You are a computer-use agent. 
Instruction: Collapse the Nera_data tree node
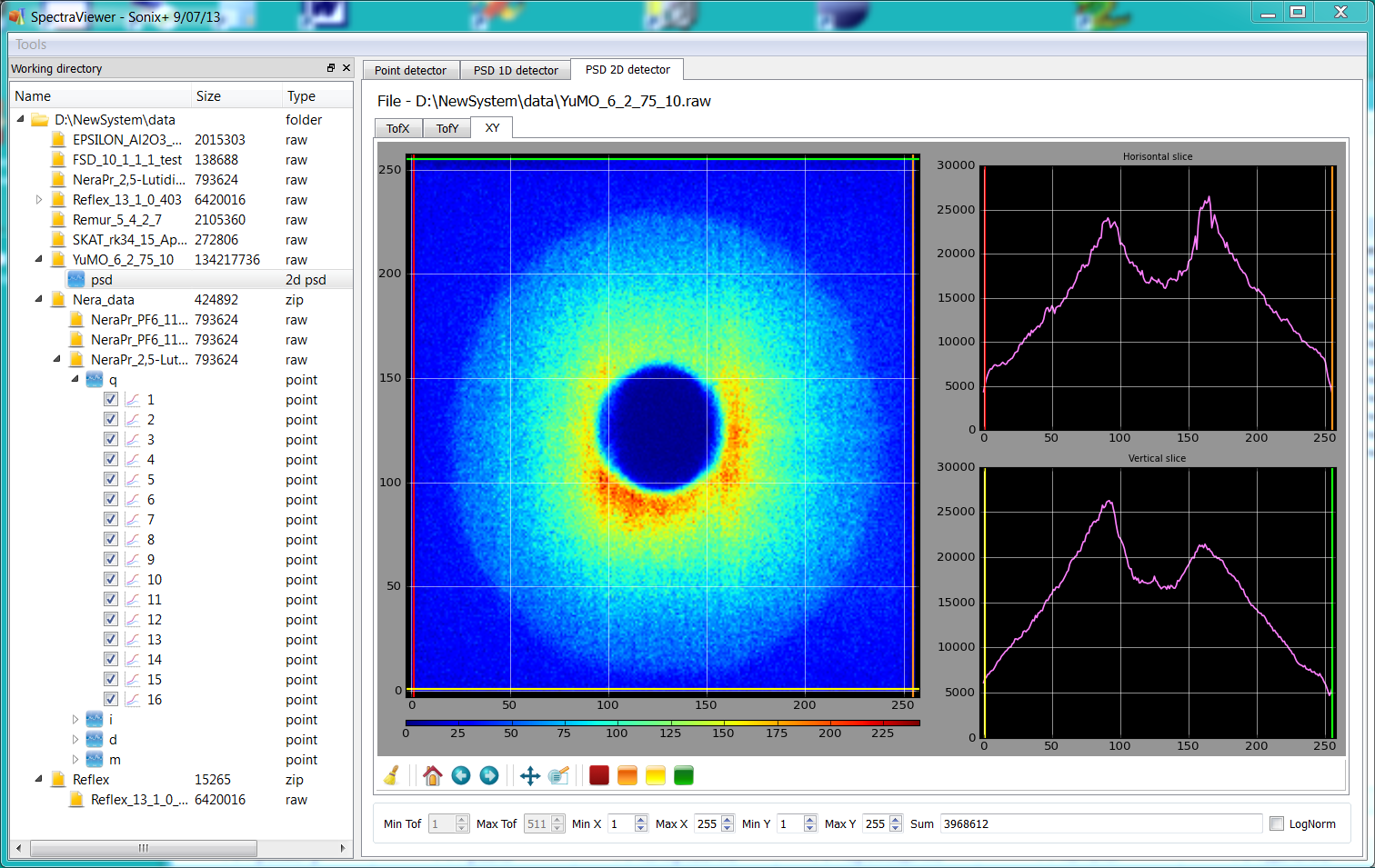pos(39,299)
